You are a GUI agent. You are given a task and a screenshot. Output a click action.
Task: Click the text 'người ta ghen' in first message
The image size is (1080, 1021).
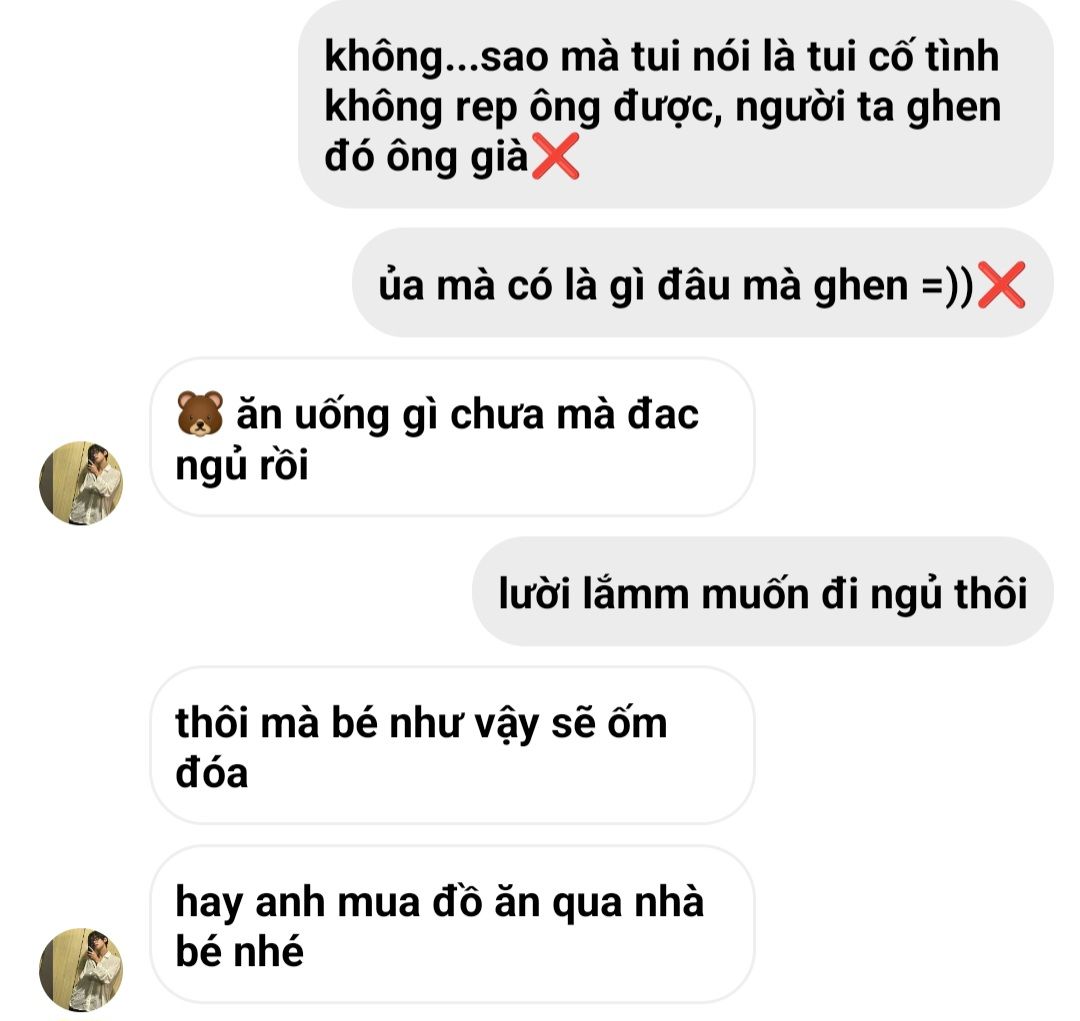coord(868,108)
